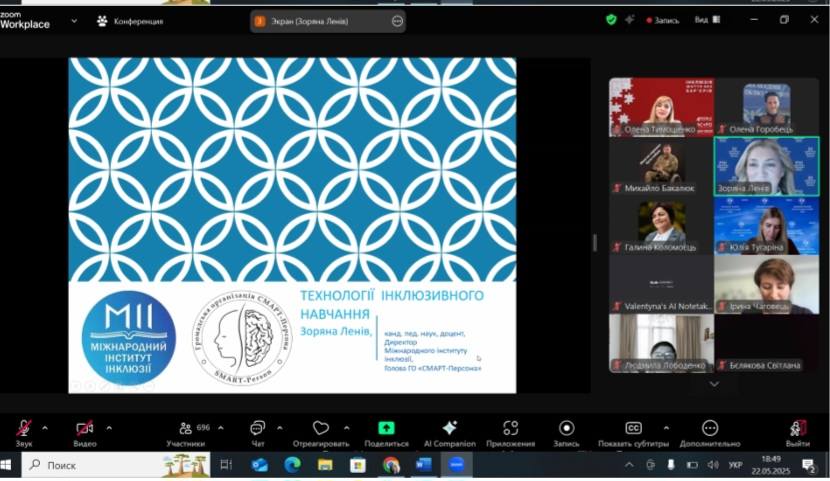Open the chat panel (Чат)

(258, 429)
